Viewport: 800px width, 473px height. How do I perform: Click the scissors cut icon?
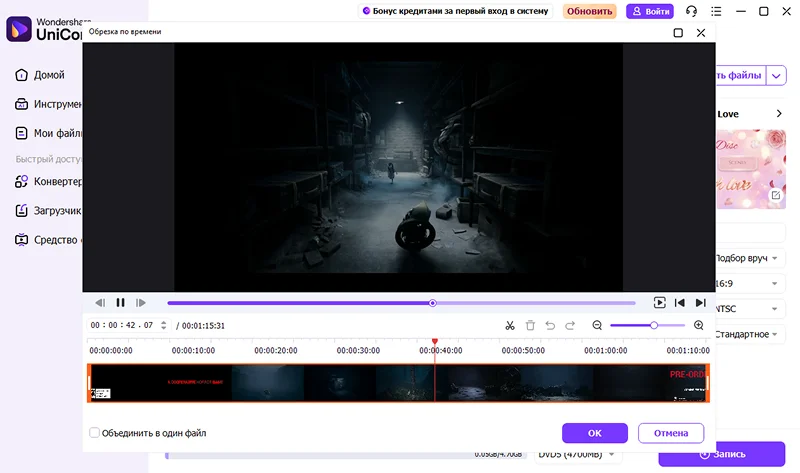510,326
